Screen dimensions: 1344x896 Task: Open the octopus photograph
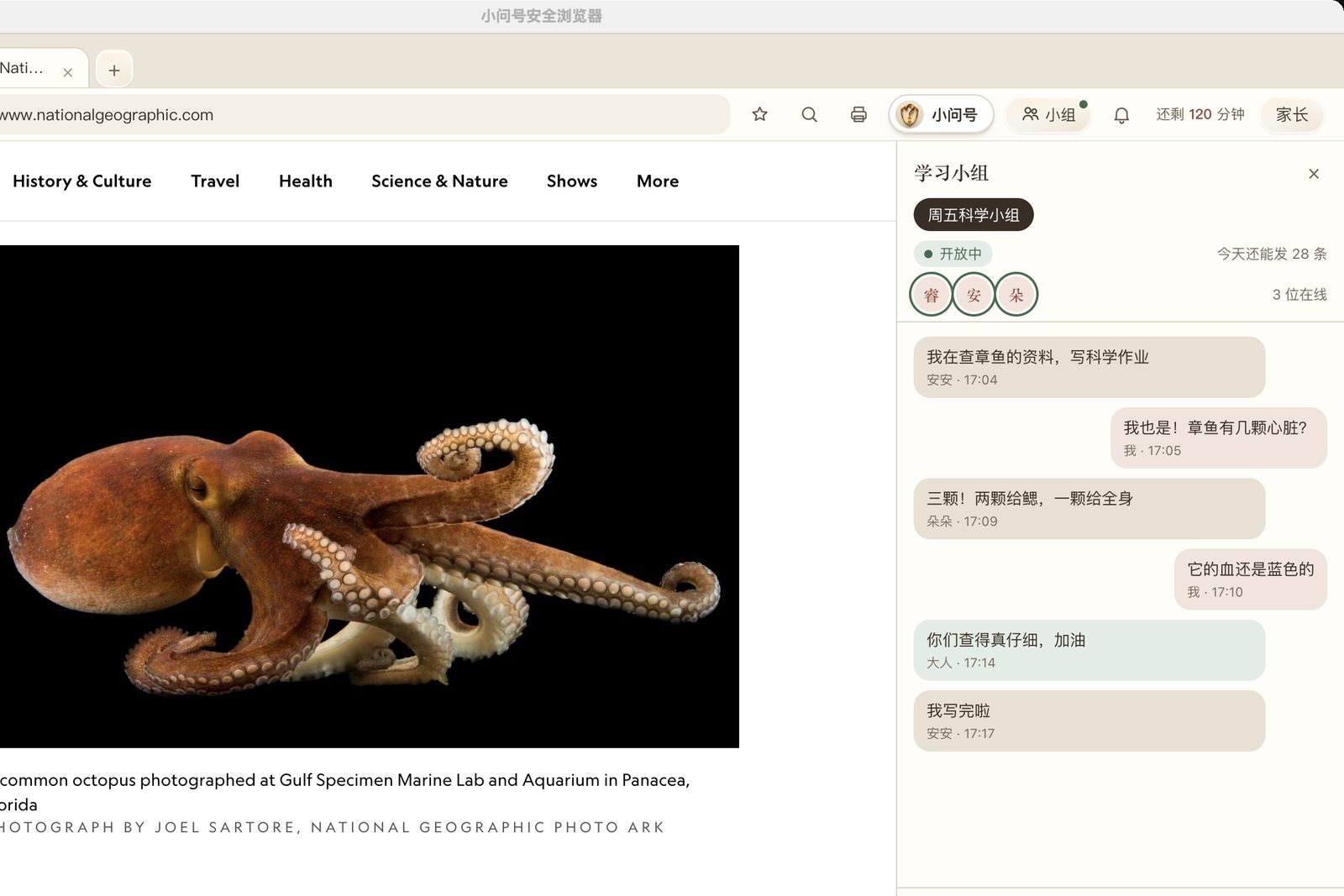pyautogui.click(x=370, y=496)
